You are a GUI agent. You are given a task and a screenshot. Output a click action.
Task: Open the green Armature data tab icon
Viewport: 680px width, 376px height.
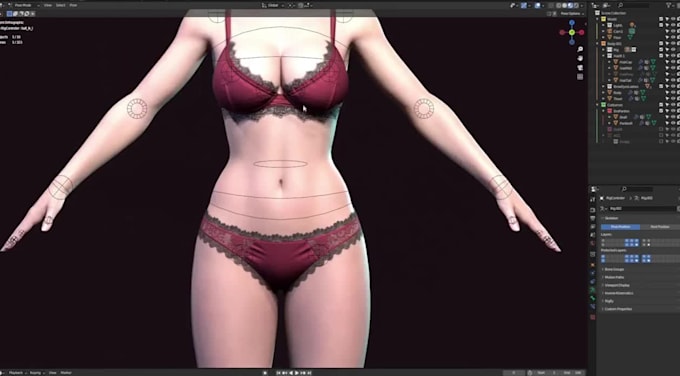tap(593, 289)
